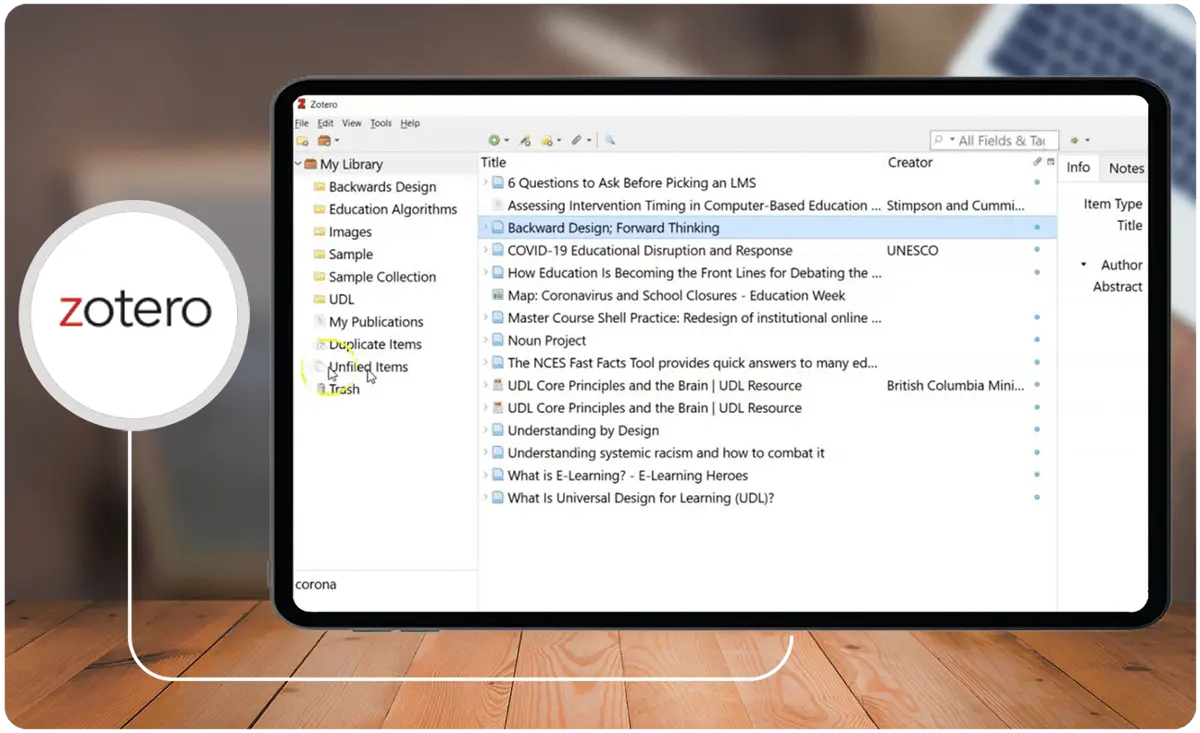Click the All Fields & Tags search box
The width and height of the screenshot is (1200, 733).
click(x=994, y=141)
